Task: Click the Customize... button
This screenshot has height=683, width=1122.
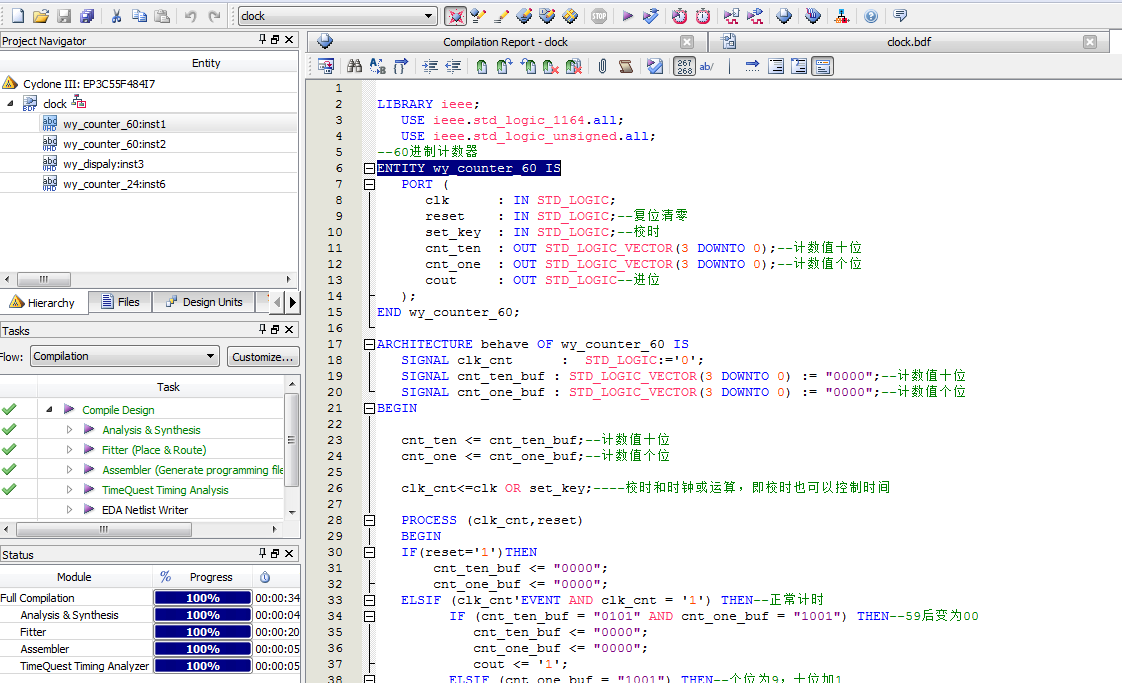Action: pos(263,356)
